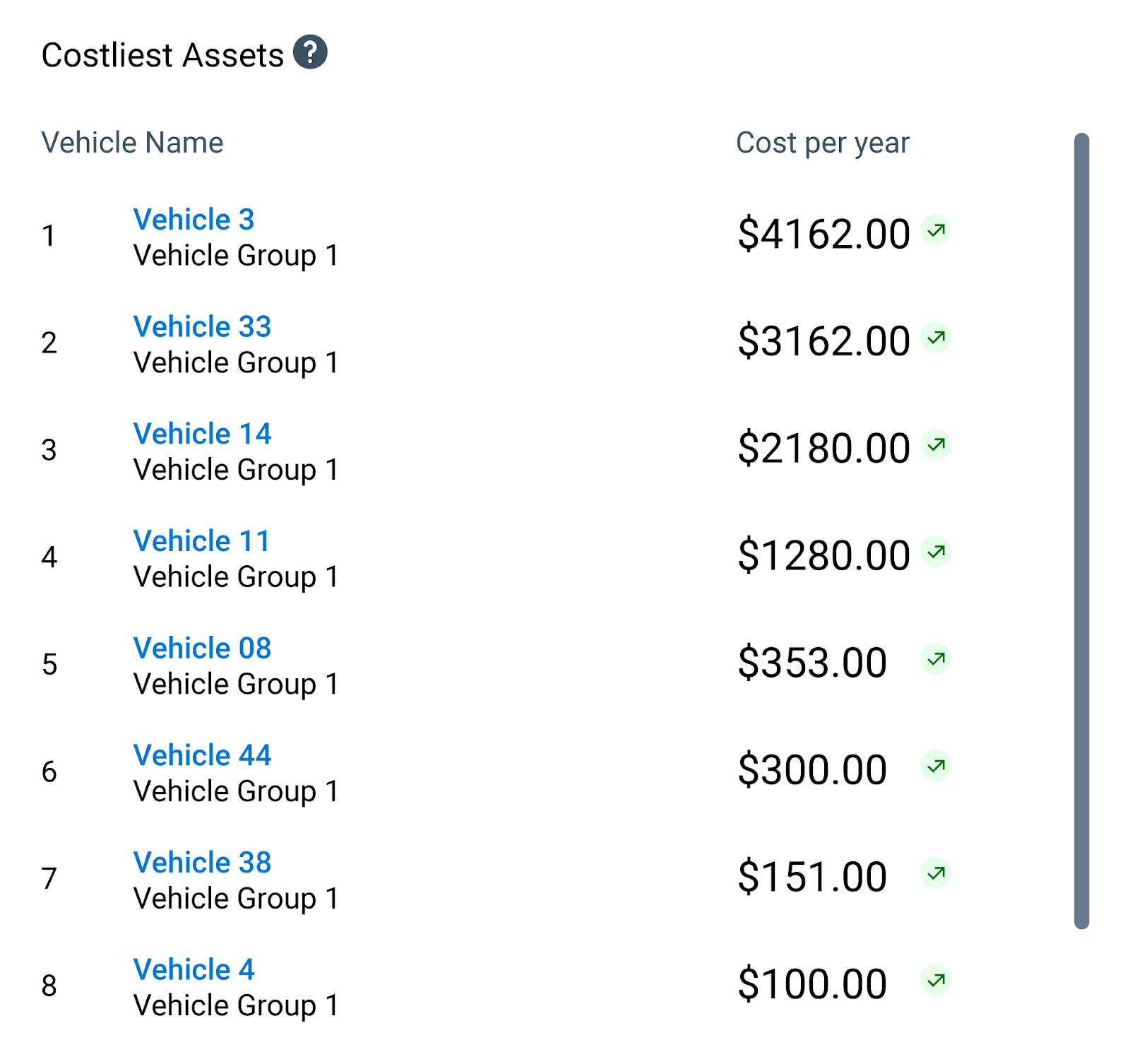Open the Costliest Assets help tooltip icon
This screenshot has width=1130, height=1064.
point(311,52)
